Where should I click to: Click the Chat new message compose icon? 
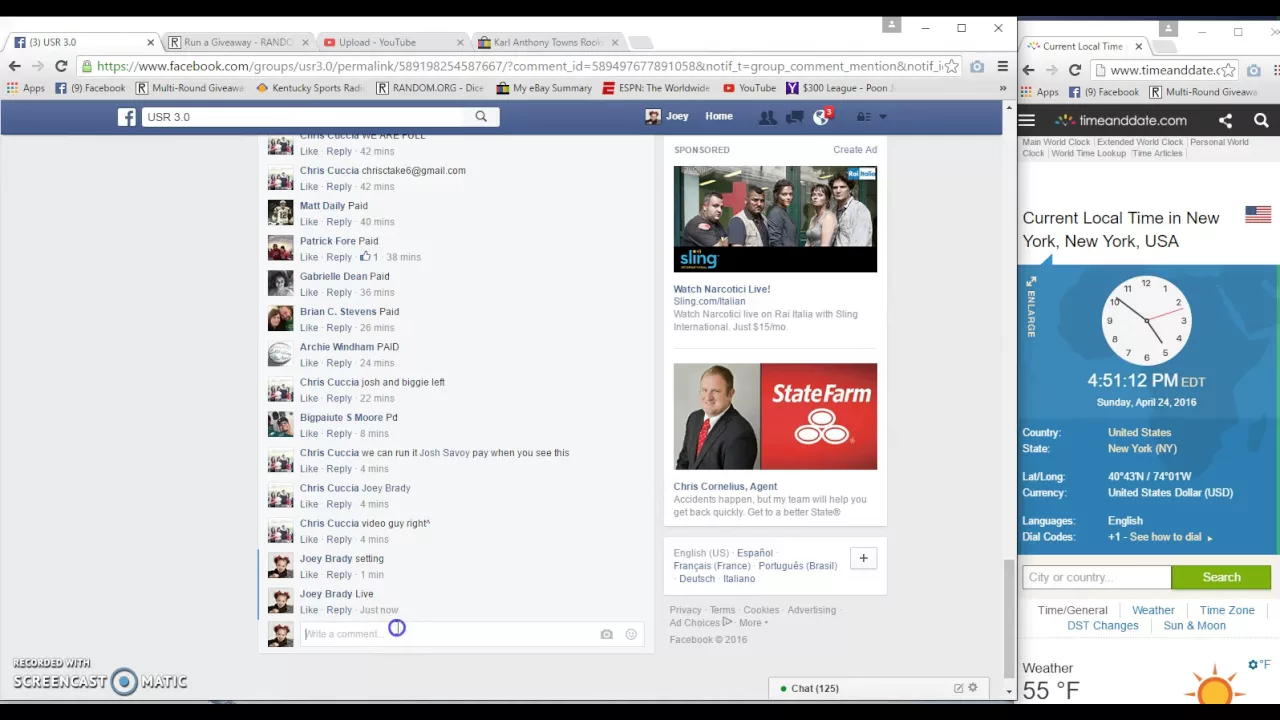(958, 688)
